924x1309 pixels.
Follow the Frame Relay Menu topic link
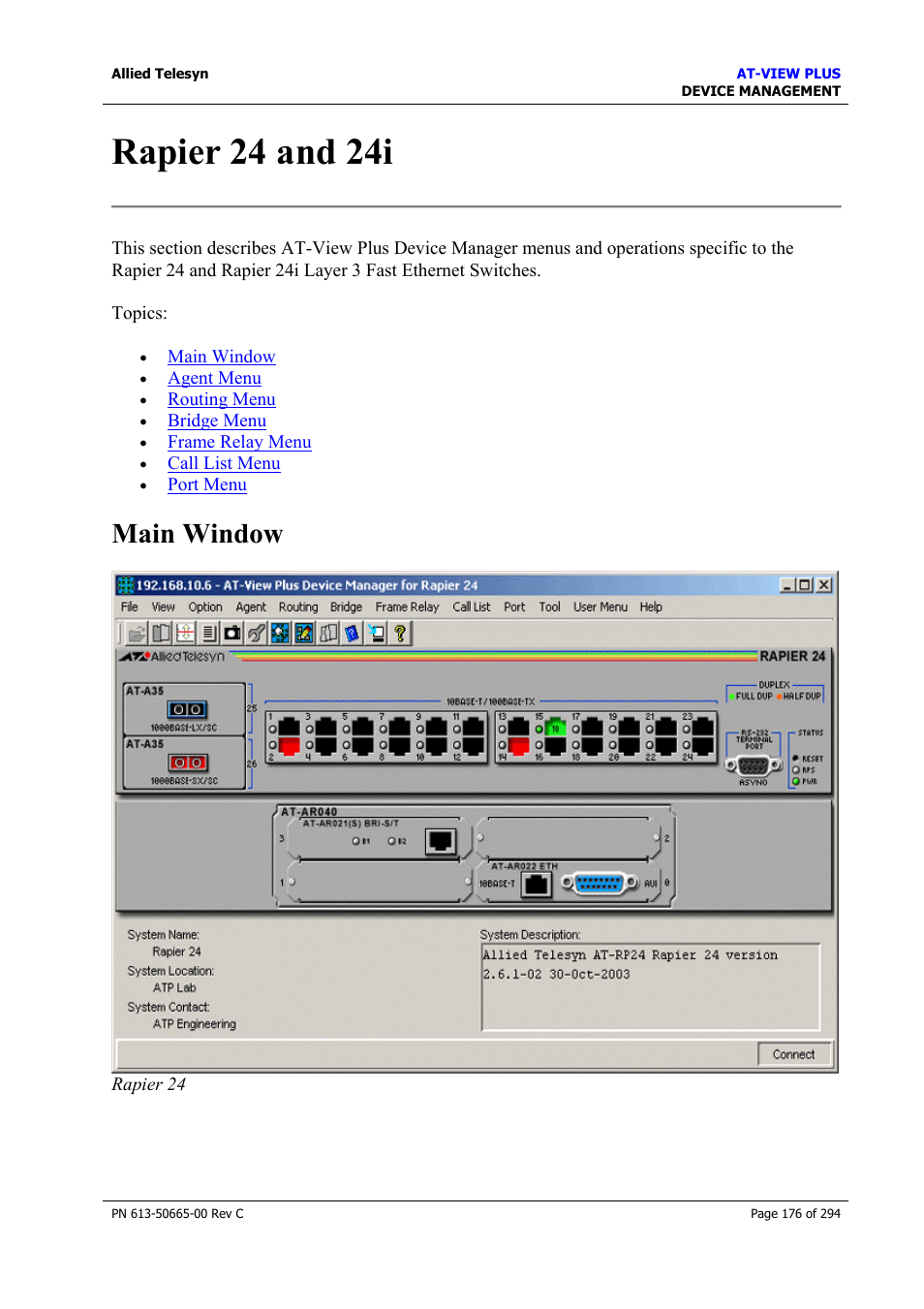[239, 442]
